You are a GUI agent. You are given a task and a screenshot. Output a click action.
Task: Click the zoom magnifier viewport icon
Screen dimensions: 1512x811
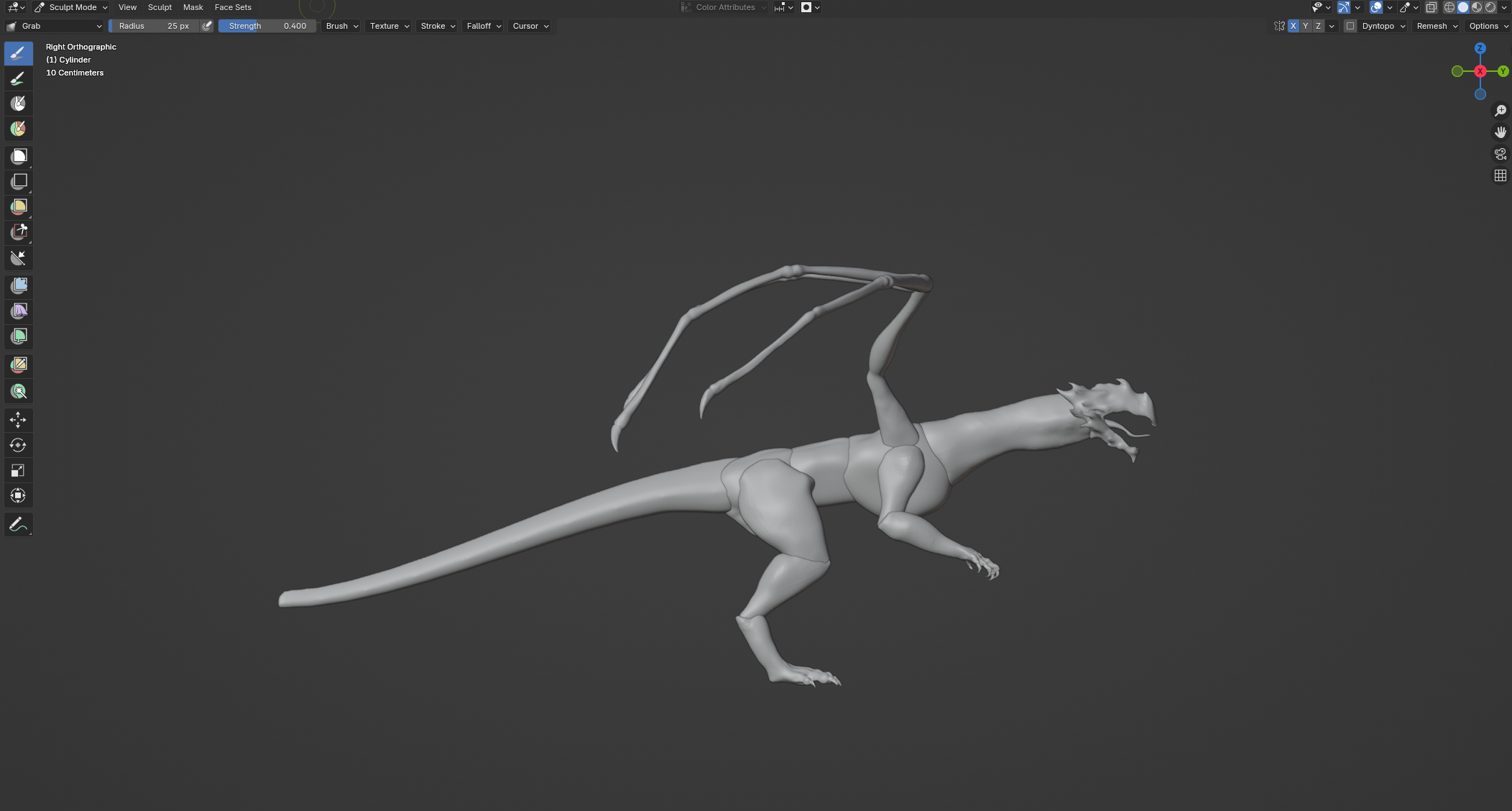click(1501, 111)
